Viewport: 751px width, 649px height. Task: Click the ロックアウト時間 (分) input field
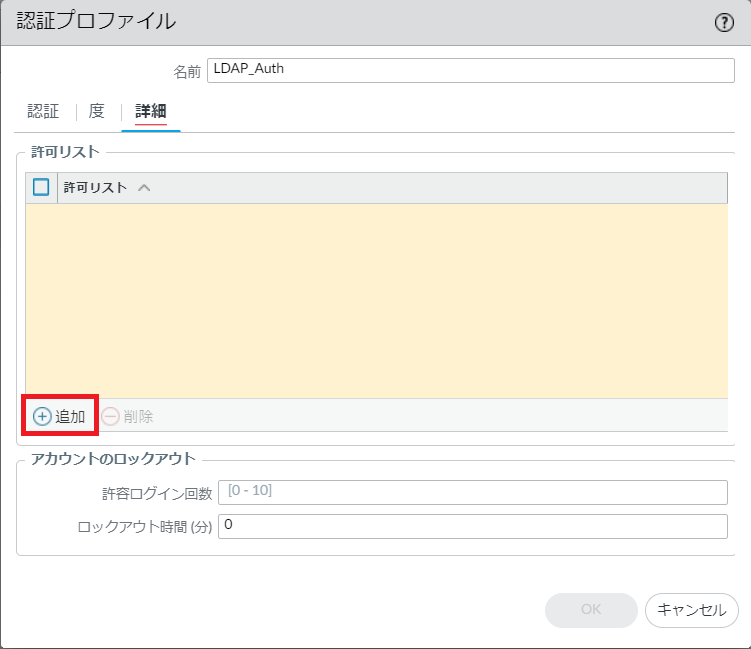(x=473, y=526)
